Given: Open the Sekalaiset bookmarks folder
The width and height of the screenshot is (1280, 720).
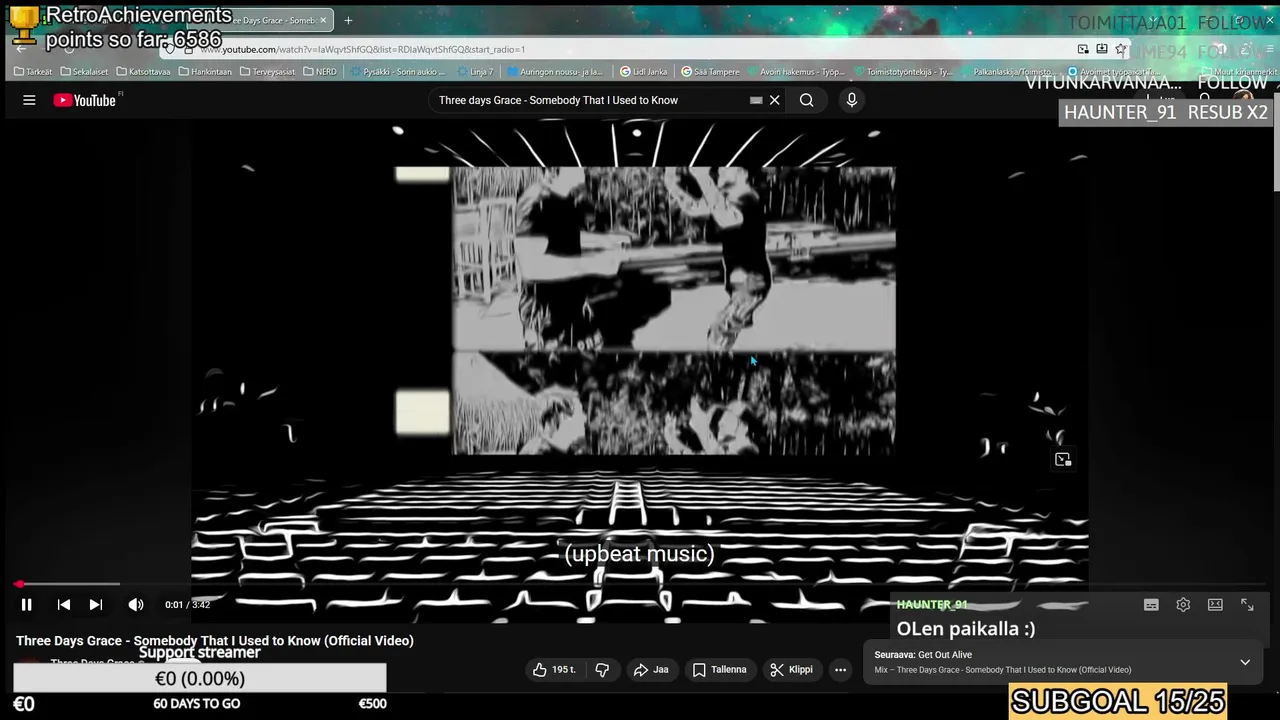Looking at the screenshot, I should coord(84,72).
